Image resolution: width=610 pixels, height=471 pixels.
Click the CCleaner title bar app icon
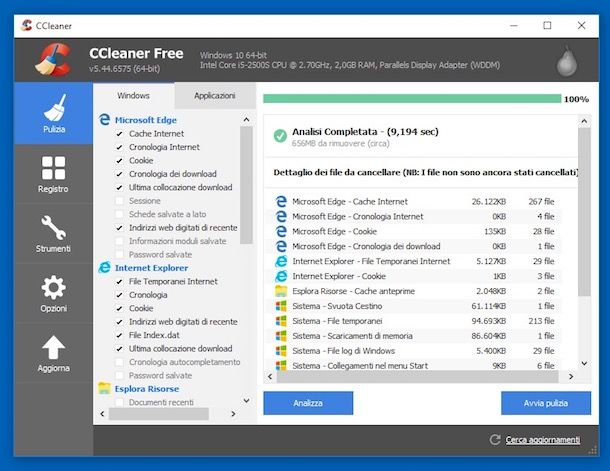[x=26, y=25]
